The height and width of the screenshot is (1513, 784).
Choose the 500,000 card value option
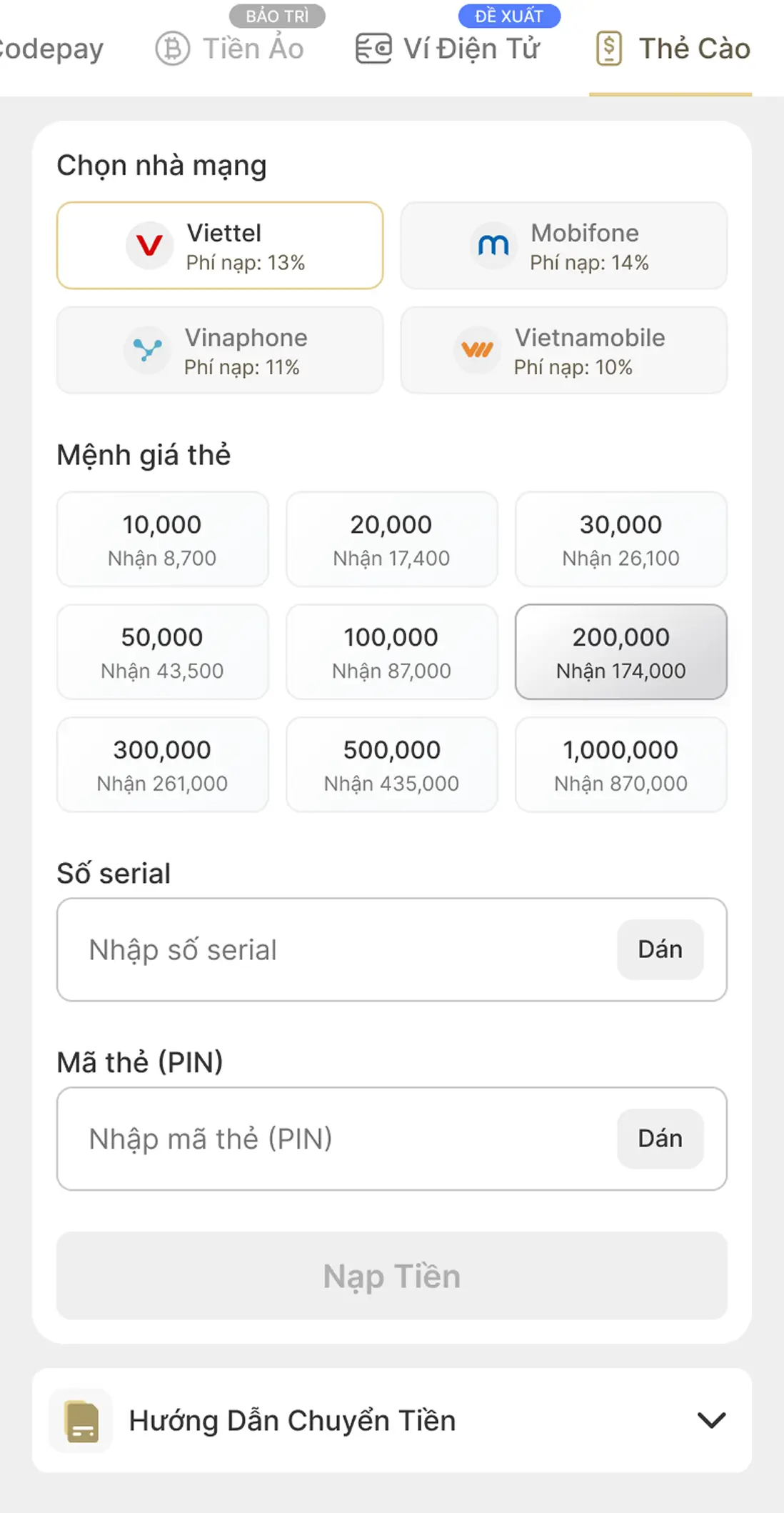392,764
